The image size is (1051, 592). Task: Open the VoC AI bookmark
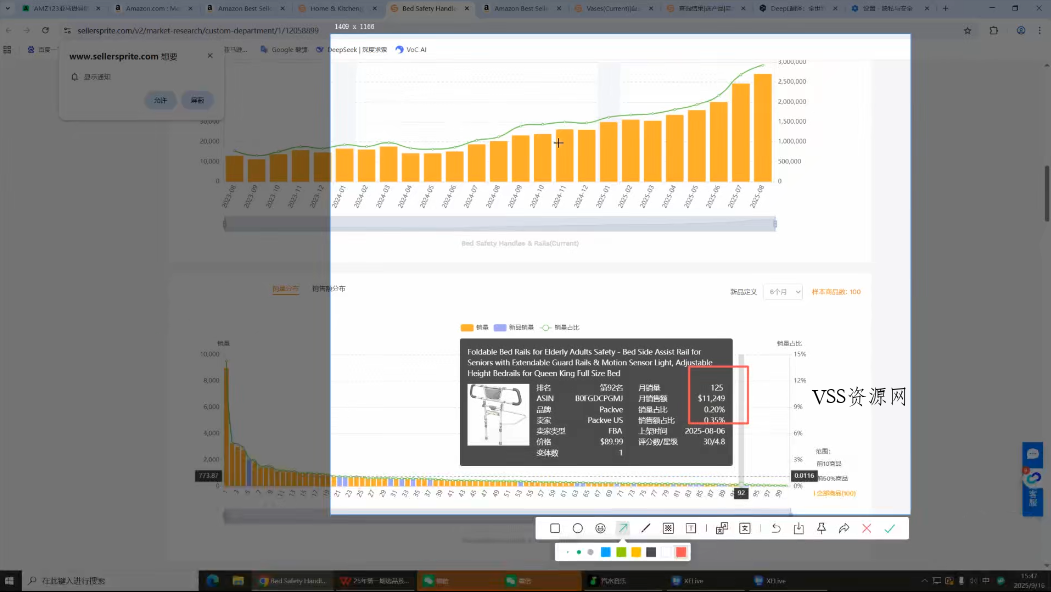(411, 49)
